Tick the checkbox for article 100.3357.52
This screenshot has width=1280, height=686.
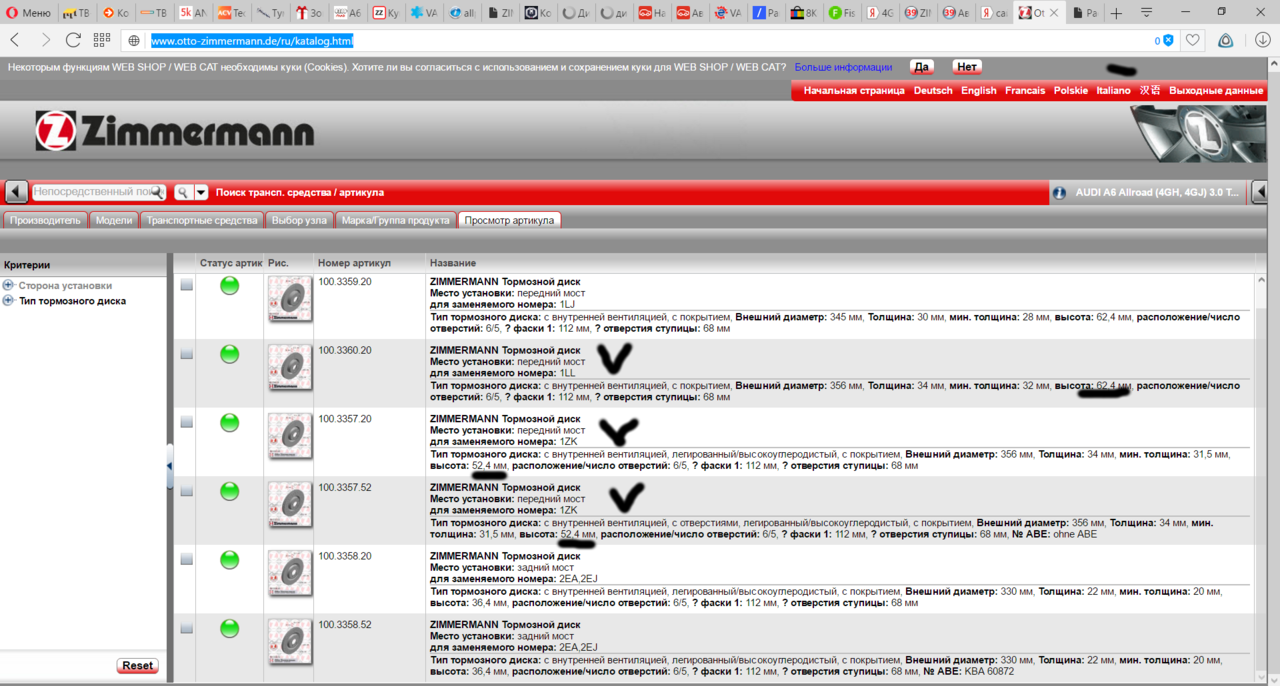[186, 491]
